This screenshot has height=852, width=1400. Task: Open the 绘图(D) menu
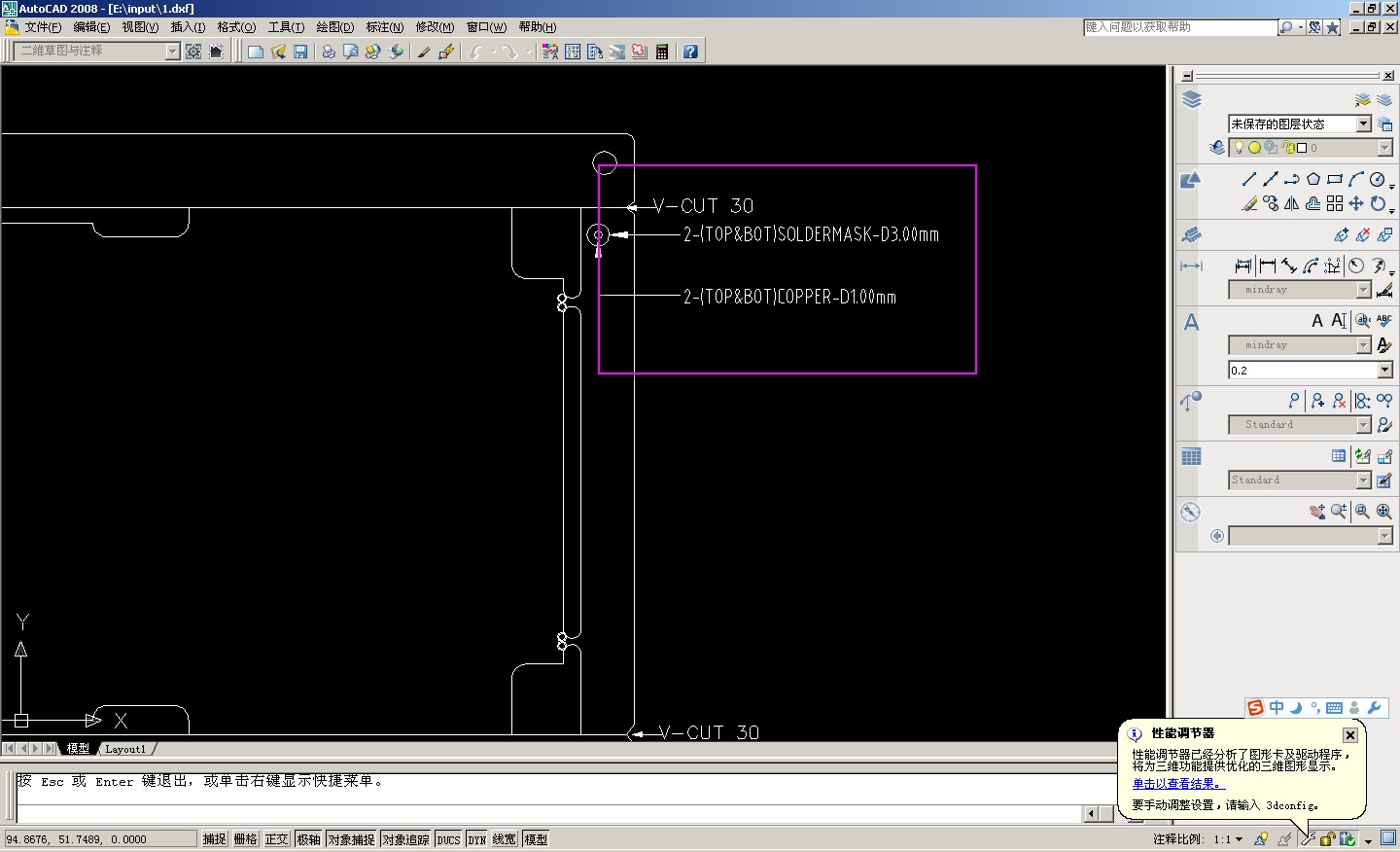[335, 27]
